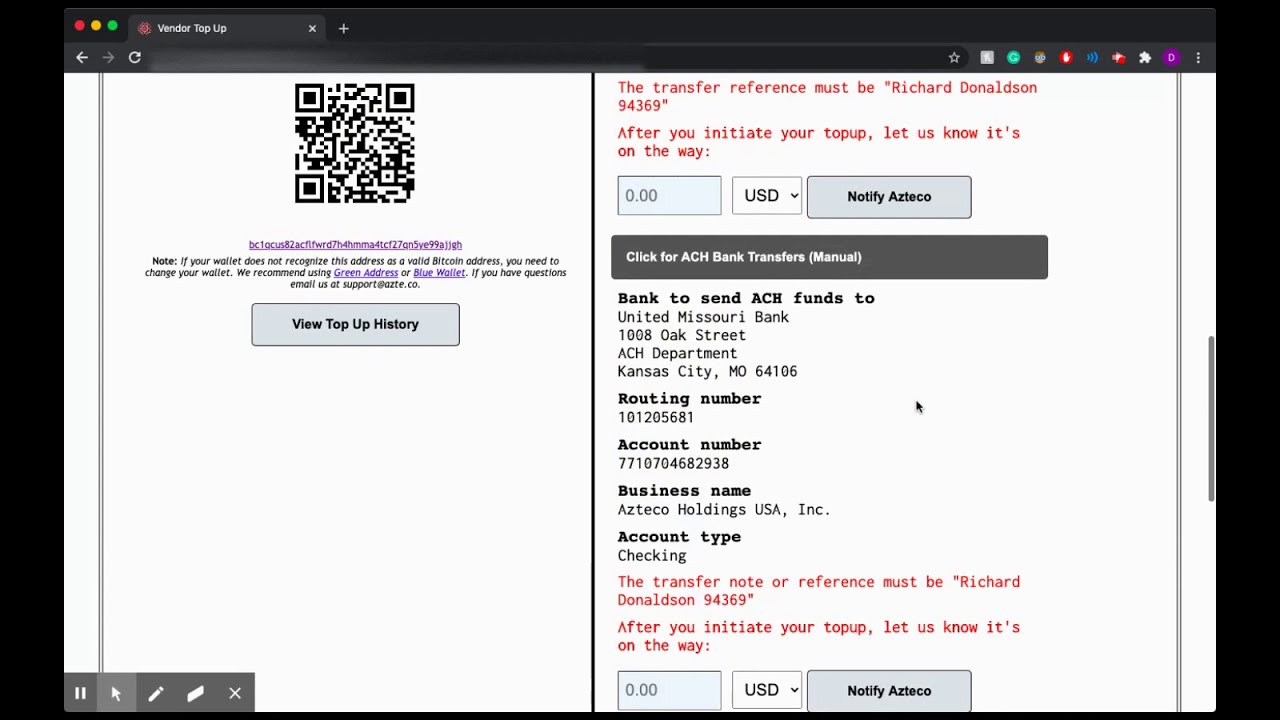Screen dimensions: 1280x720
Task: Click the Kansas City, MO 64106 text
Action: (707, 371)
